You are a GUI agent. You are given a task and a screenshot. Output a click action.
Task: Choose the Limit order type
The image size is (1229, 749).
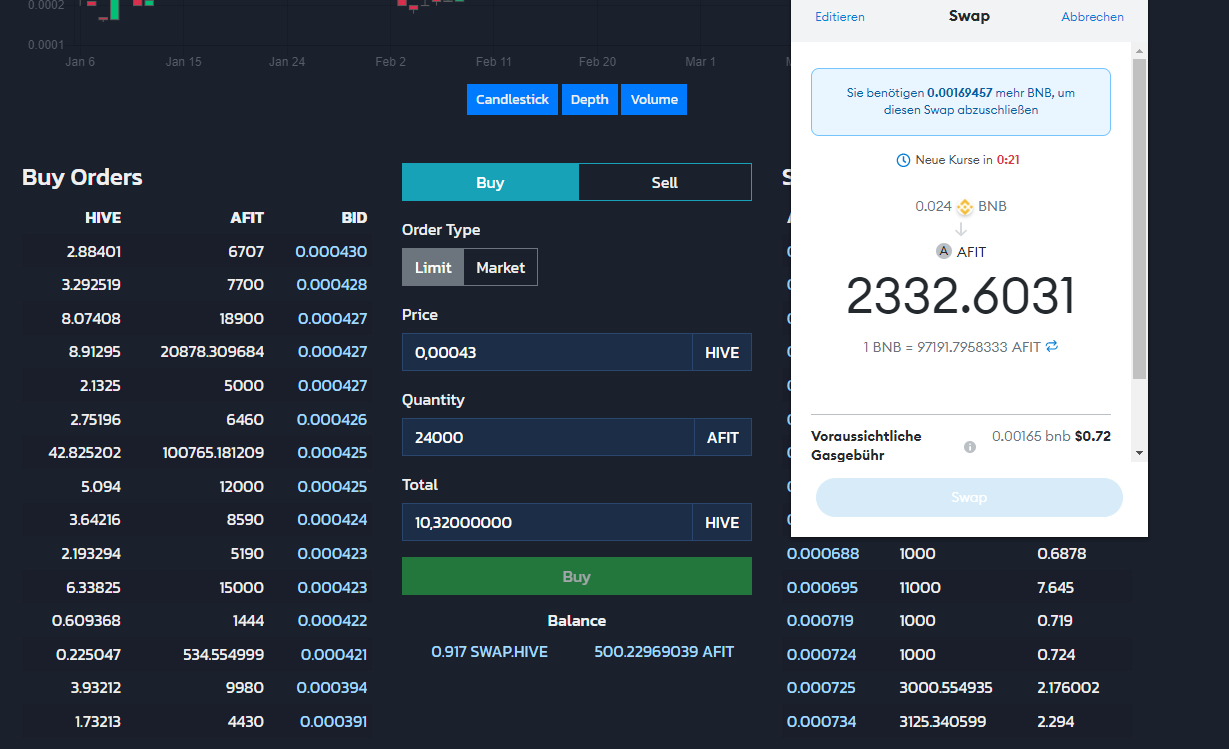pyautogui.click(x=433, y=267)
